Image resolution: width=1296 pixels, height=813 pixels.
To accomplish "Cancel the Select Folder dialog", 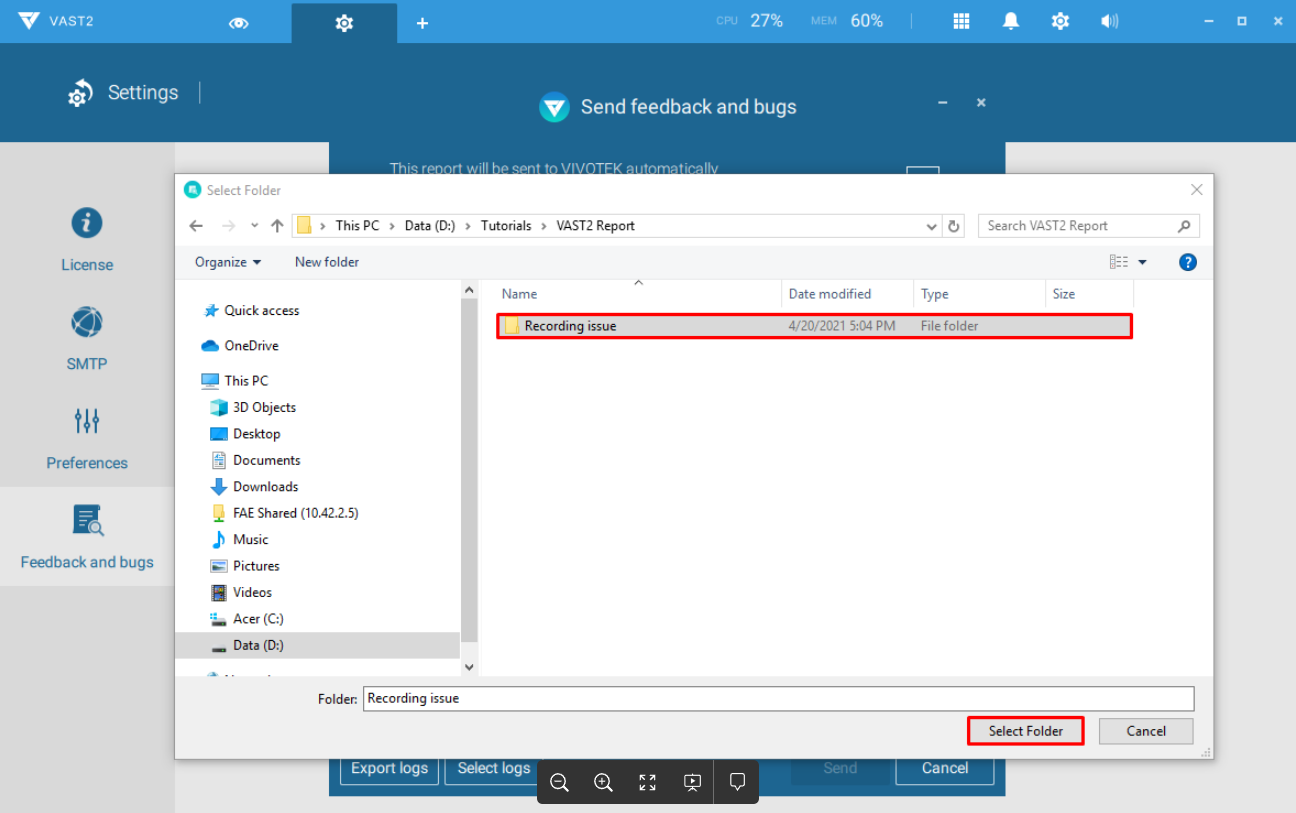I will click(1146, 731).
